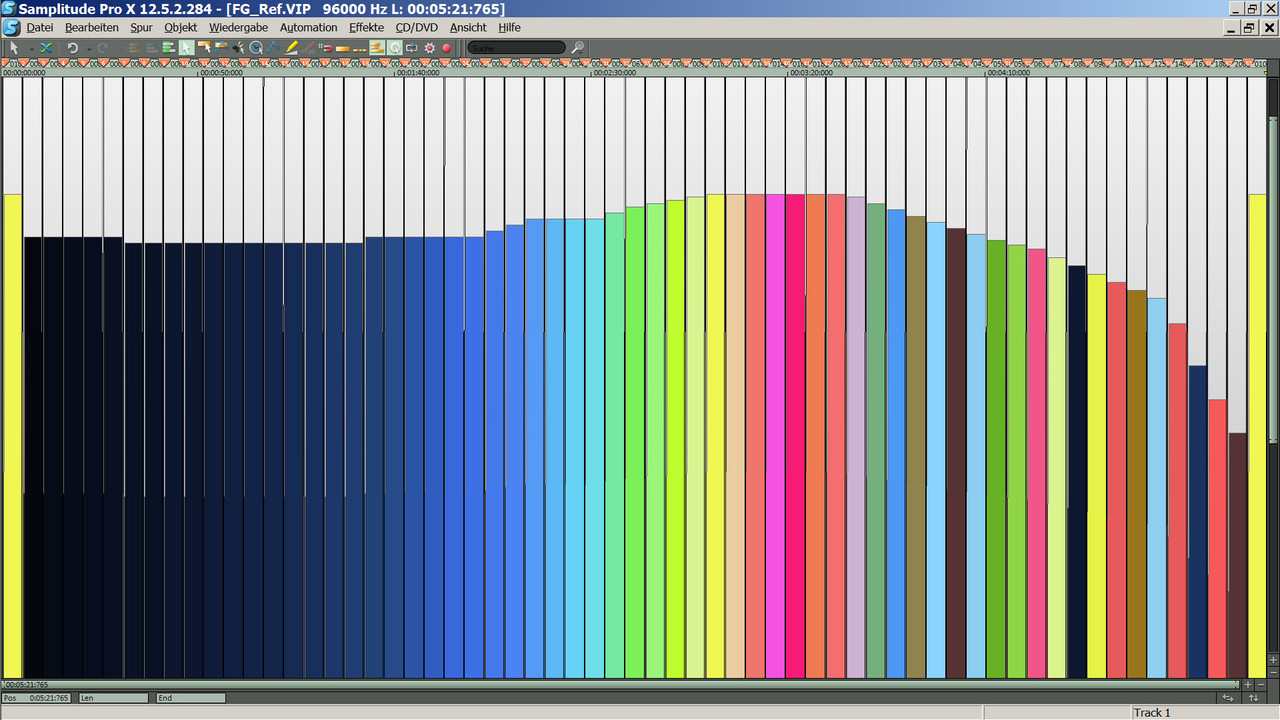The image size is (1280, 720).
Task: Open the undo history dropdown arrow
Action: point(89,48)
